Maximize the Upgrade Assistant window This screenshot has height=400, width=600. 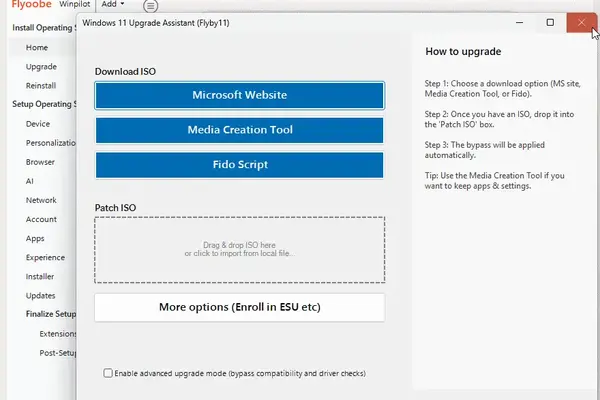[549, 21]
